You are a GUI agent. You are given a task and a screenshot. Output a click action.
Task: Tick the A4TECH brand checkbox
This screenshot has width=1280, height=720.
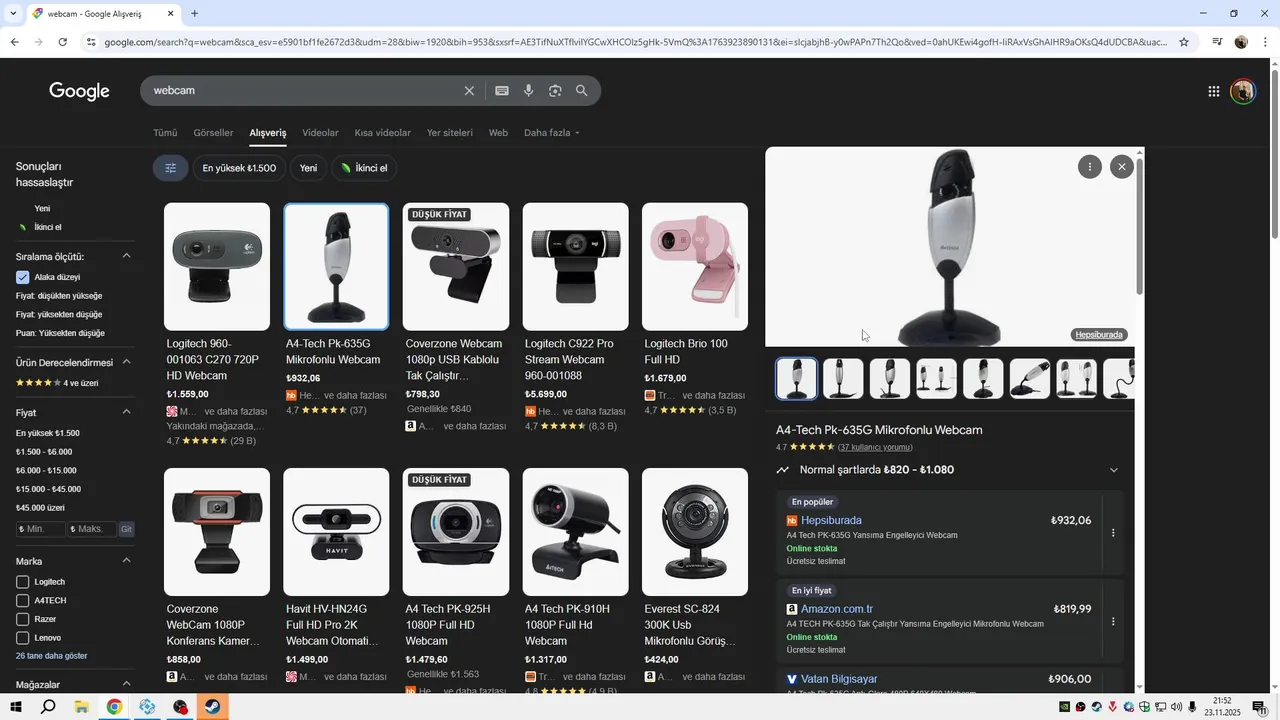tap(23, 601)
